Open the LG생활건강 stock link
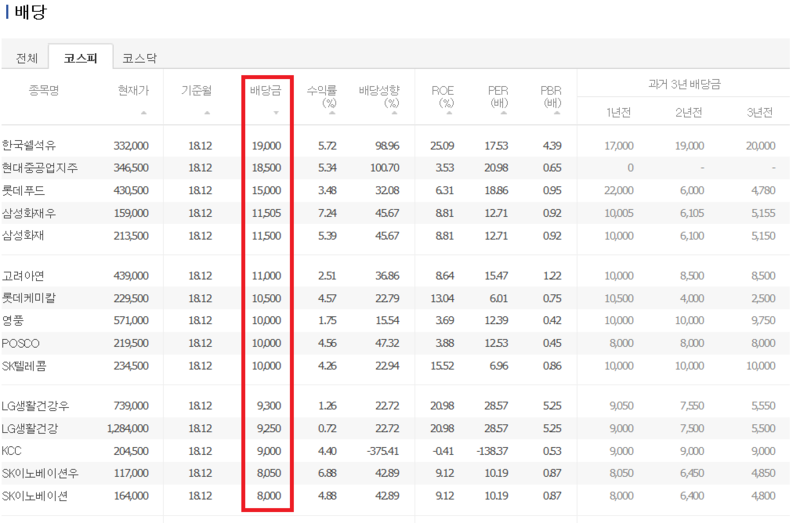The width and height of the screenshot is (800, 523). click(30, 428)
